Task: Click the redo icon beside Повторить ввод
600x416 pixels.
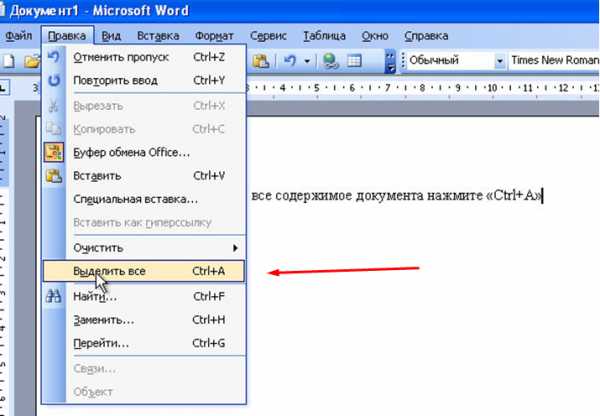Action: click(54, 80)
